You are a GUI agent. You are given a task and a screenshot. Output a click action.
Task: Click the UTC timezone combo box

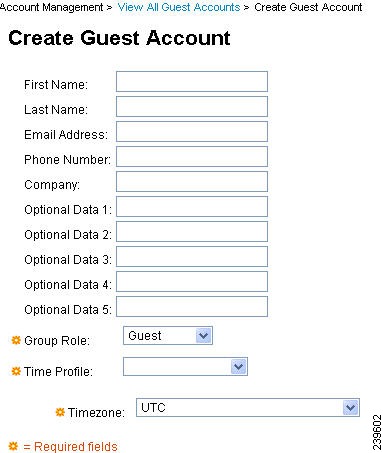tap(248, 408)
